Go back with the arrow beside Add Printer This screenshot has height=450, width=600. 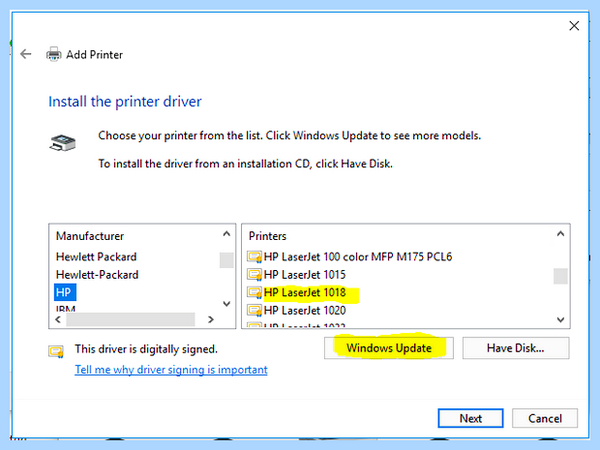pos(26,54)
